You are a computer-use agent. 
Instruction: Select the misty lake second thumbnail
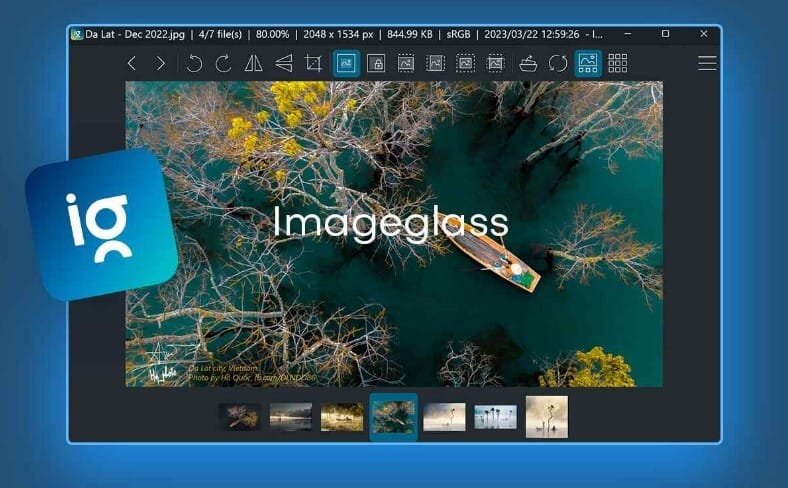point(290,417)
